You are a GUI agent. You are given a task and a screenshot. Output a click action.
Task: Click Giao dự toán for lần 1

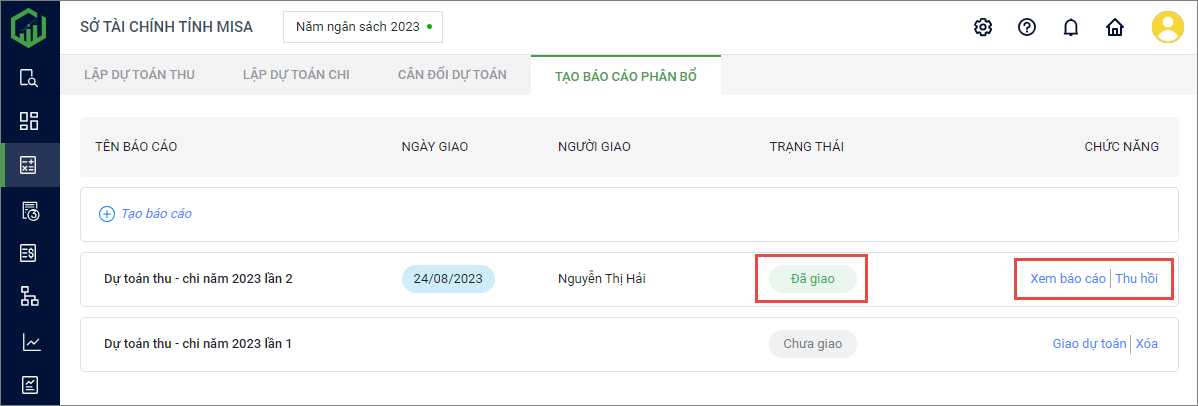(x=1089, y=344)
